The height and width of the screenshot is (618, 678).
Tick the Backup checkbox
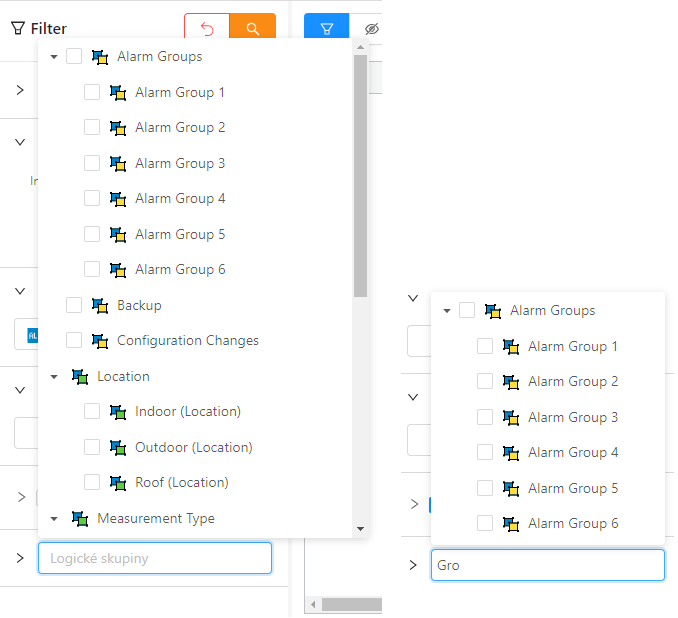tap(74, 305)
